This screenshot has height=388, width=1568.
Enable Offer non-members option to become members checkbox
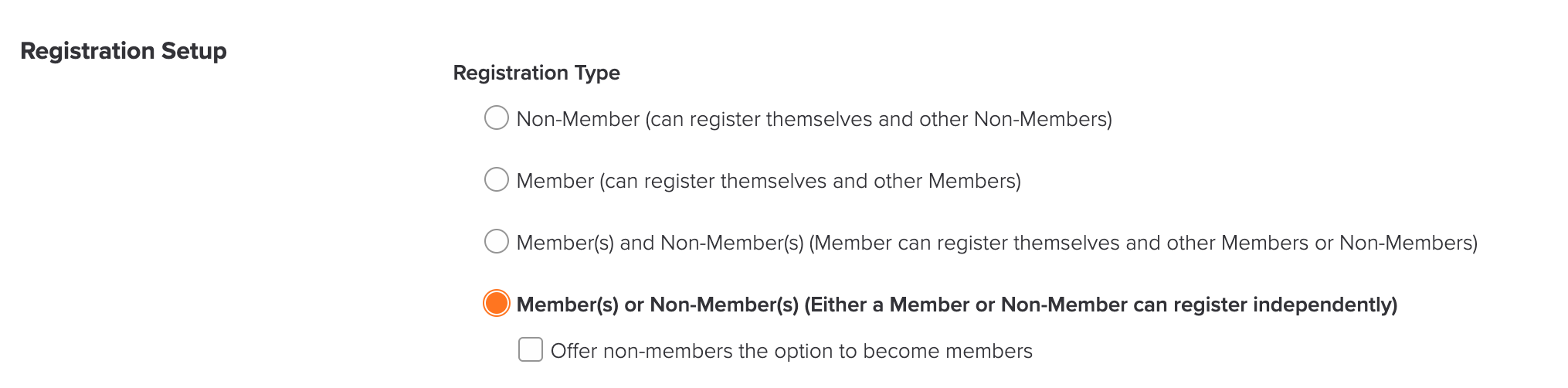pyautogui.click(x=531, y=349)
